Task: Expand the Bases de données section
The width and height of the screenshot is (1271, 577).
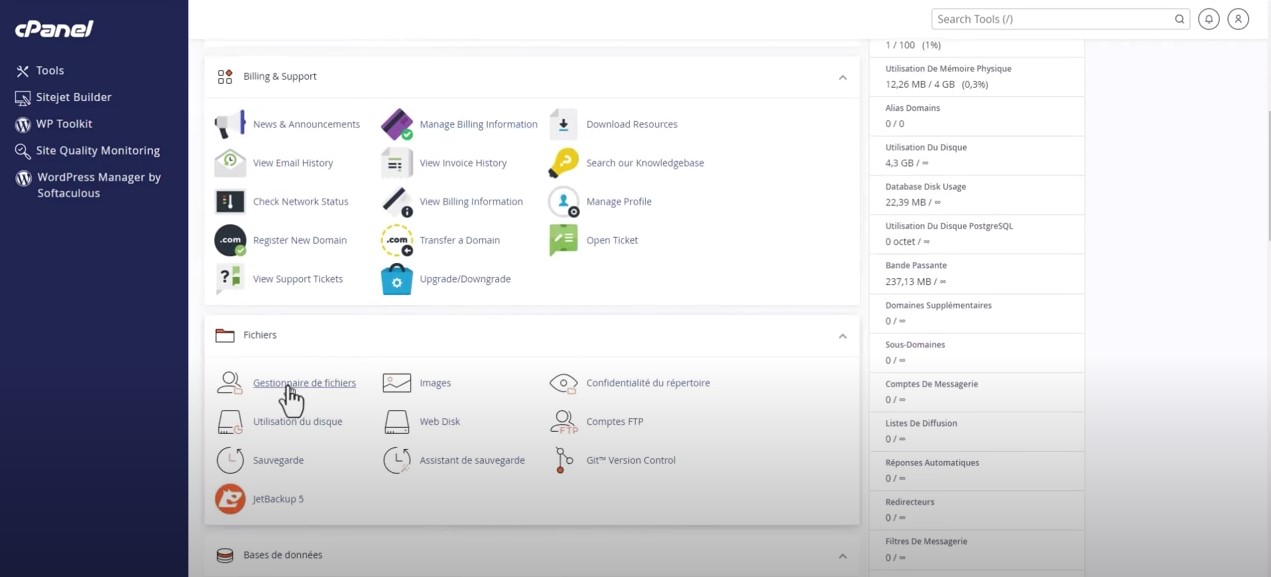Action: [842, 554]
